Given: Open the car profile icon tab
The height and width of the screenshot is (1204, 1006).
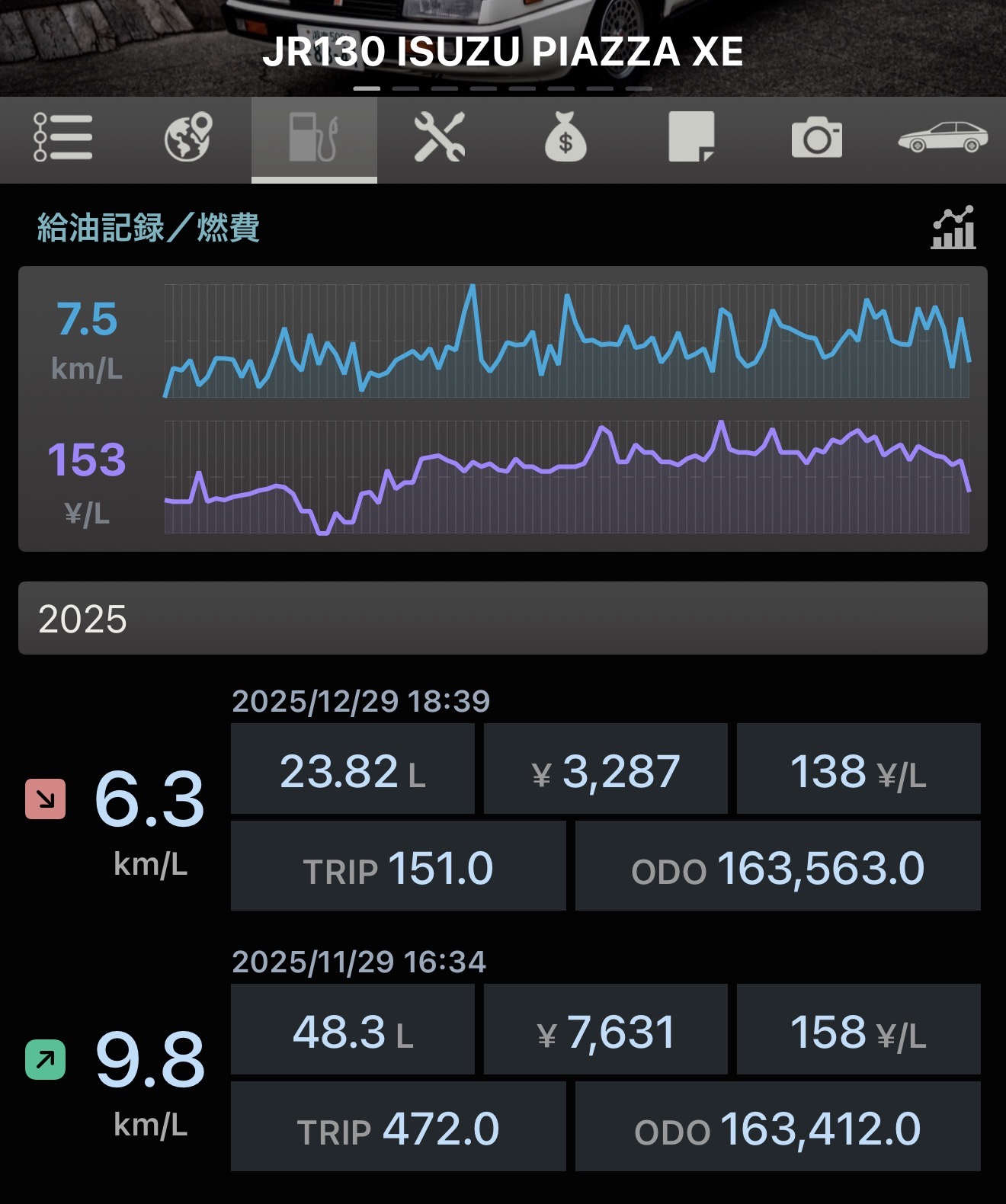Looking at the screenshot, I should coord(943,138).
